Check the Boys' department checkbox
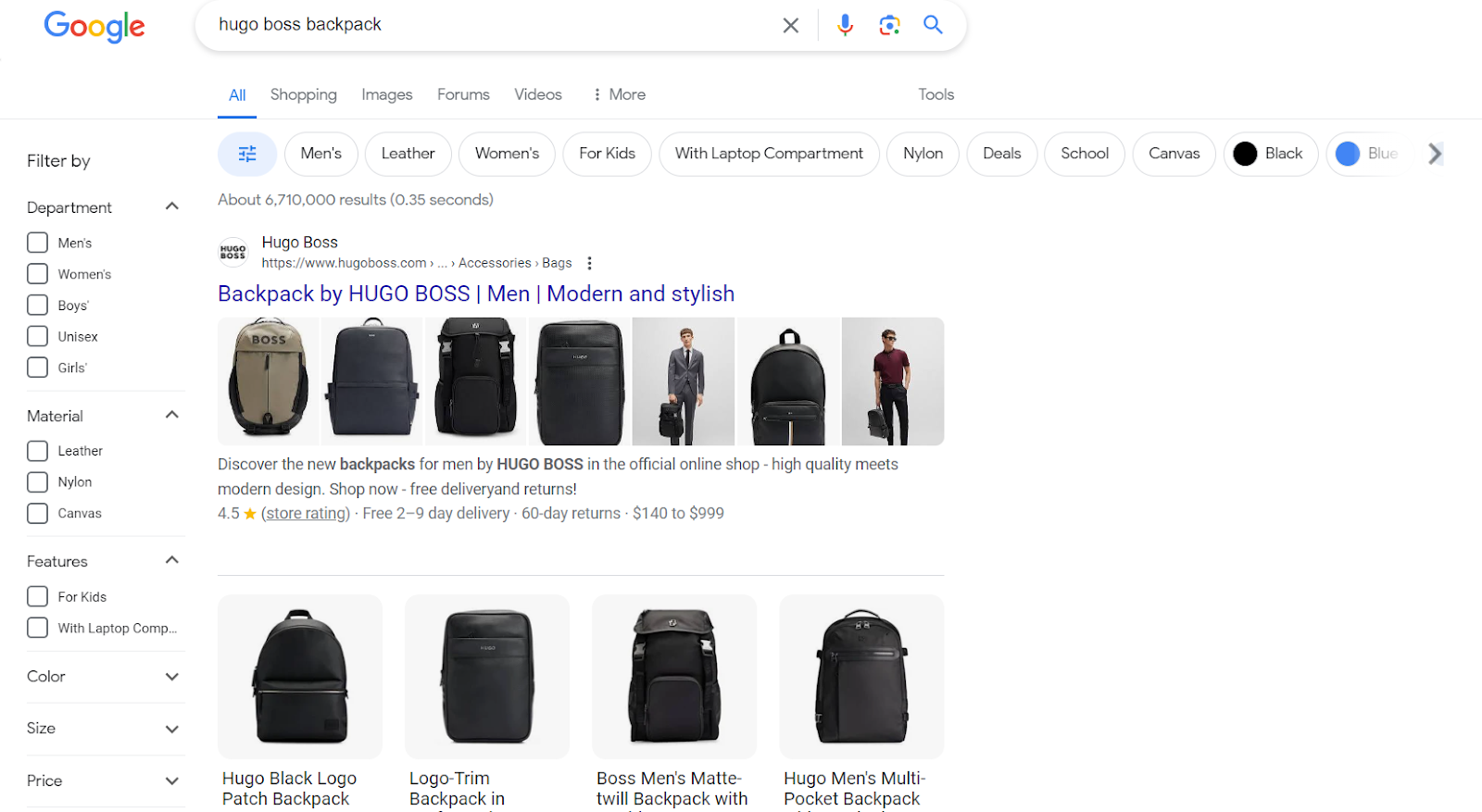Screen dimensions: 1482x812 point(37,305)
